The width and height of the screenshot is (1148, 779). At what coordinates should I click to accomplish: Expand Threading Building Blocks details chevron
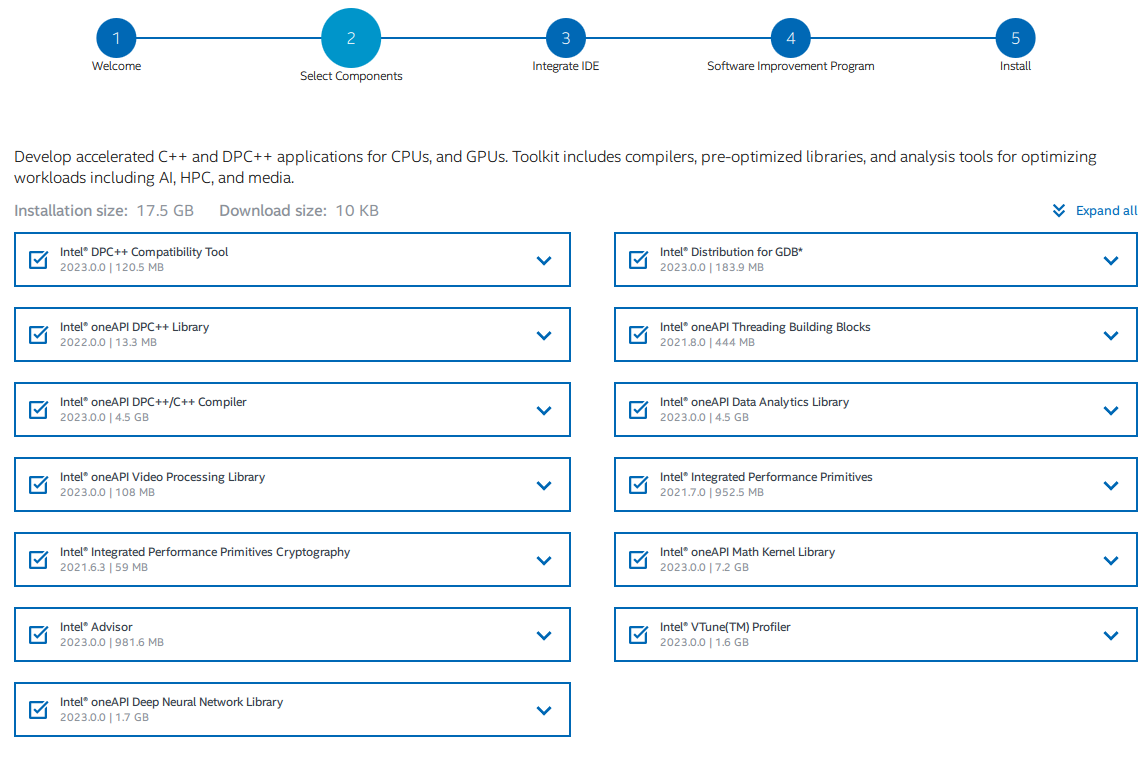point(1111,335)
